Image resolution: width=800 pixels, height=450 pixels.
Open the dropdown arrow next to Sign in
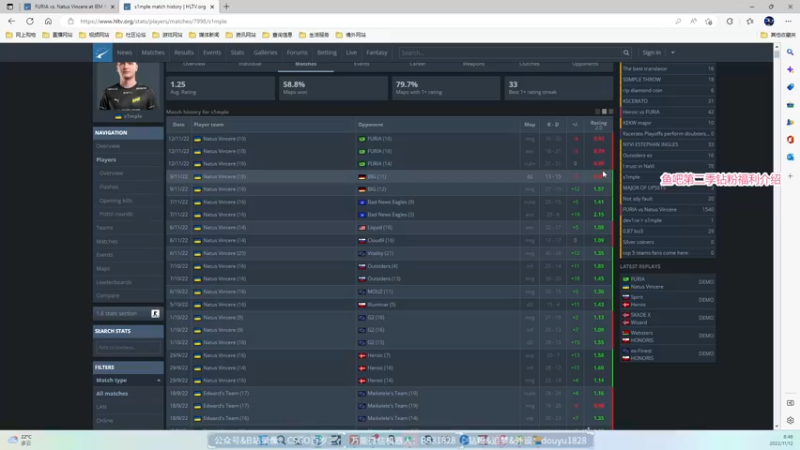pos(672,53)
